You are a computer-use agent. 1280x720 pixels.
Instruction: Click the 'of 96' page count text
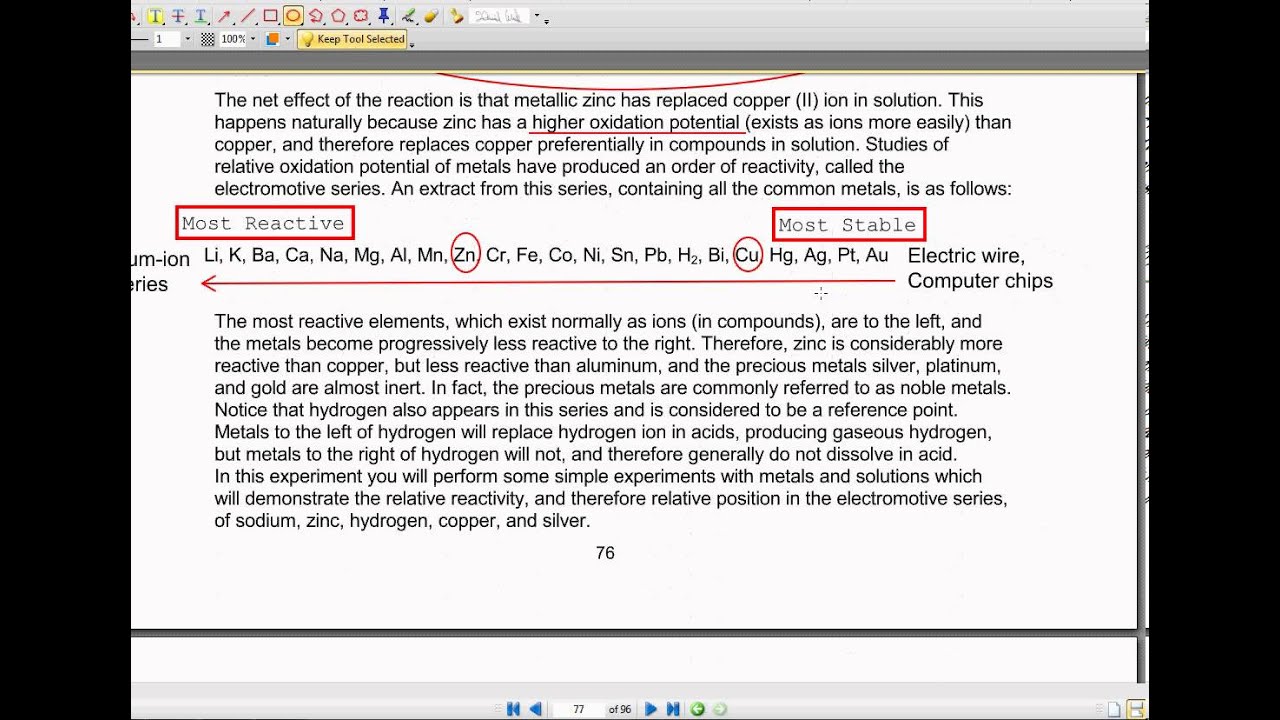point(620,709)
